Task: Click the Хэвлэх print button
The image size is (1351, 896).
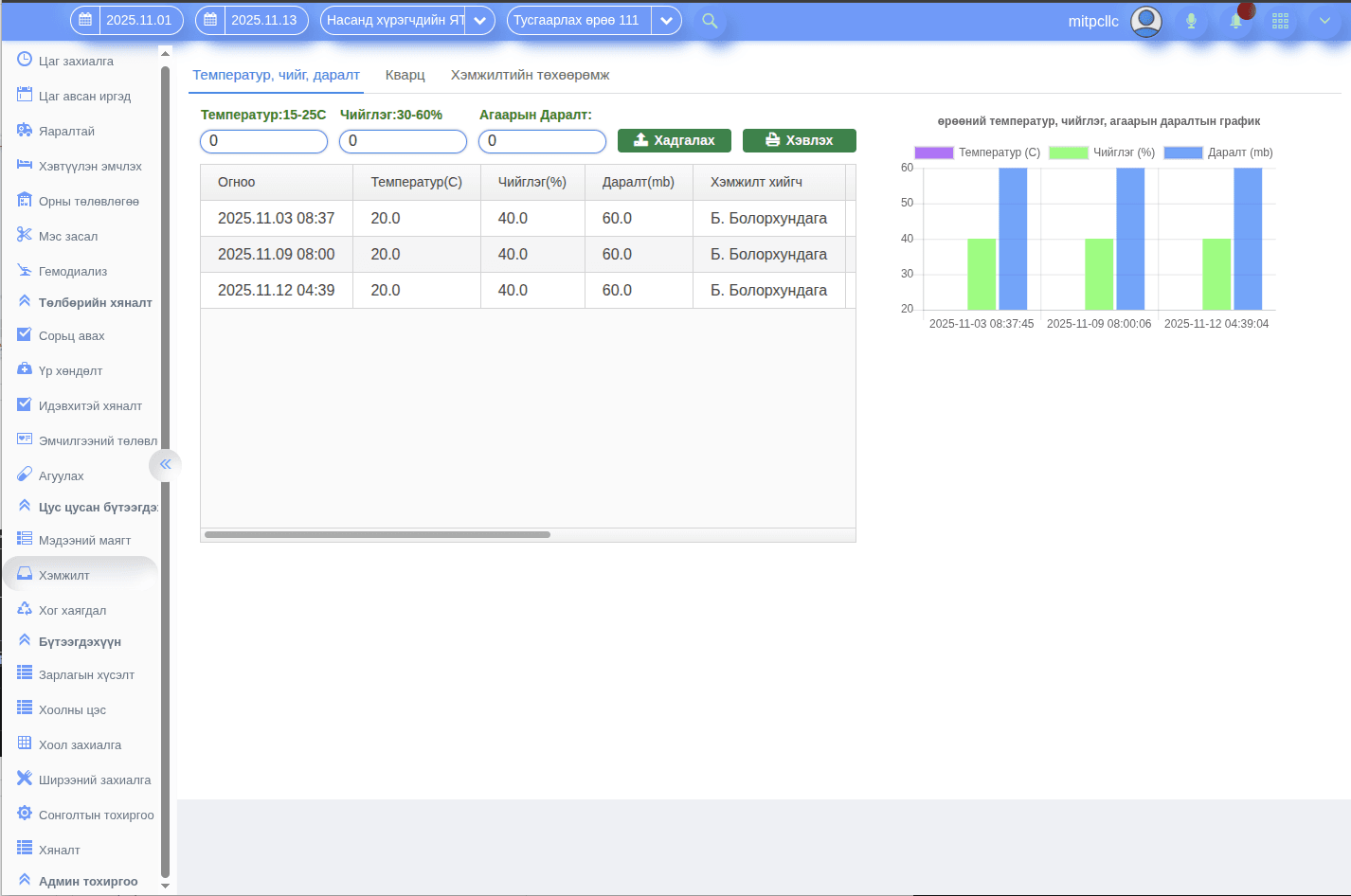Action: (x=799, y=140)
